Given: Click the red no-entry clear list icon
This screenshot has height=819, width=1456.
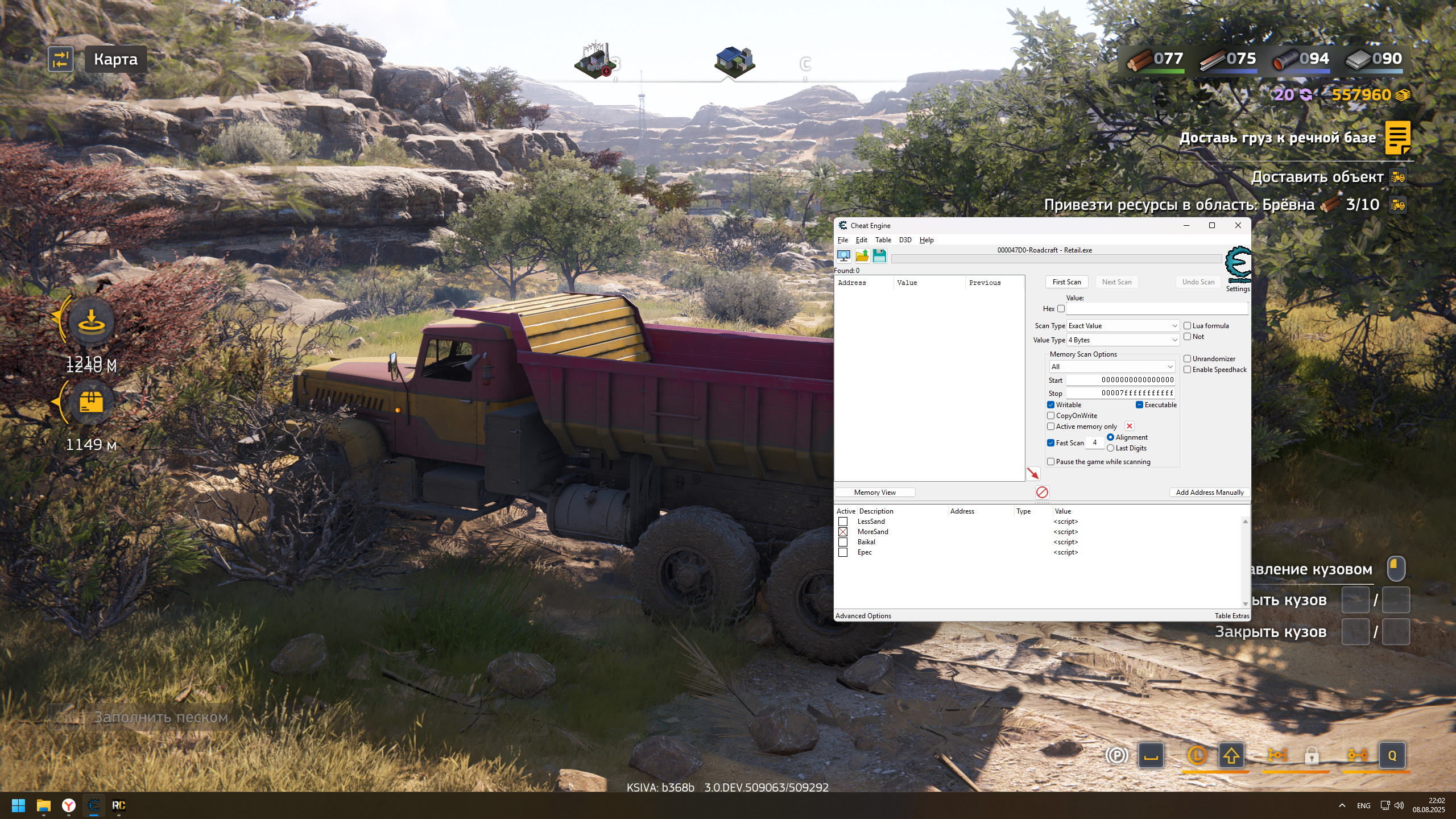Looking at the screenshot, I should (x=1042, y=492).
